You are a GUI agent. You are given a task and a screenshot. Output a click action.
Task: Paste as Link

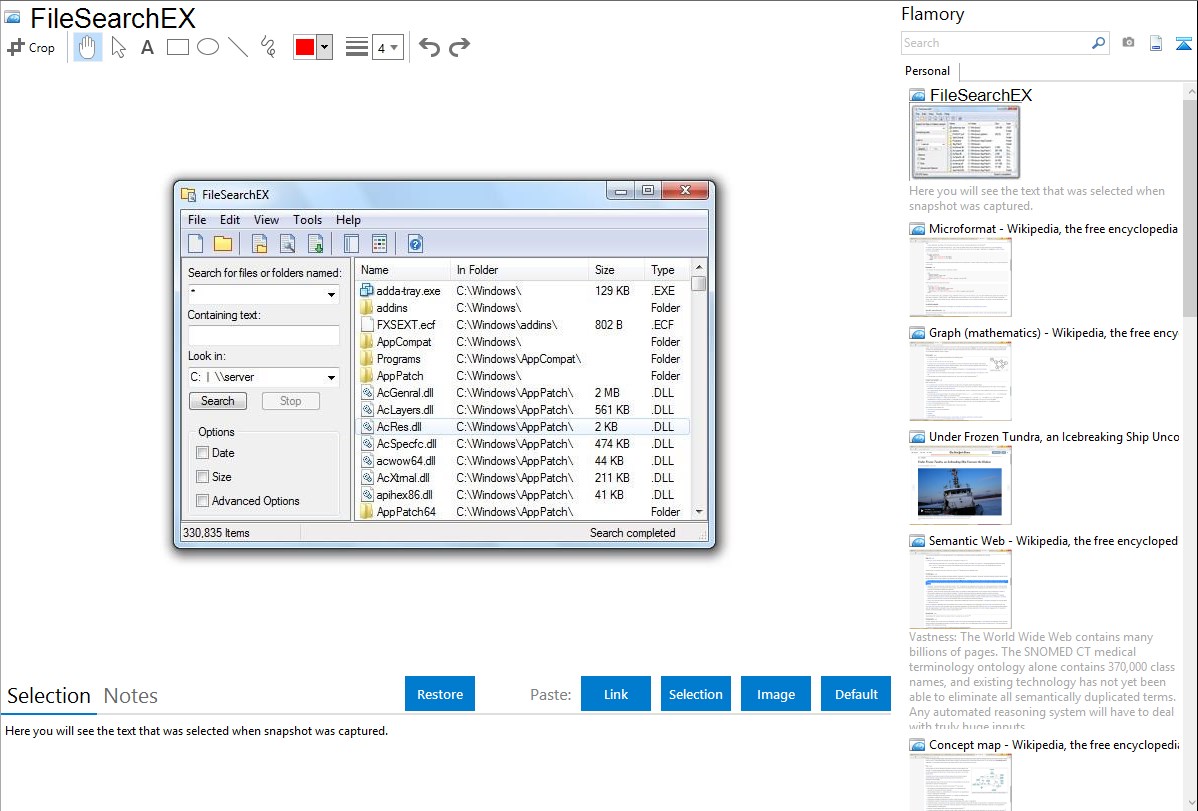(x=616, y=694)
